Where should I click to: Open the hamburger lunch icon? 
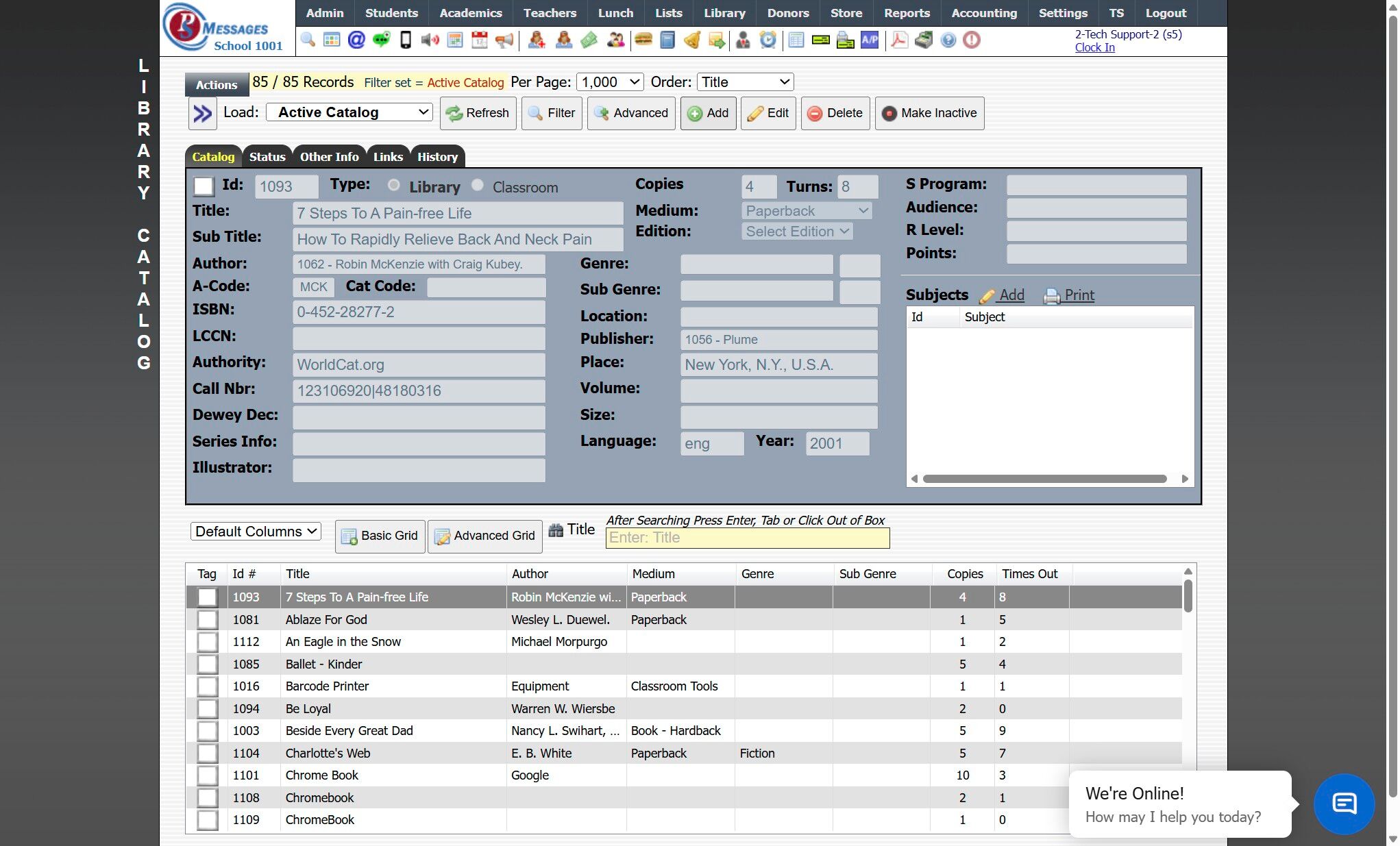pyautogui.click(x=643, y=40)
